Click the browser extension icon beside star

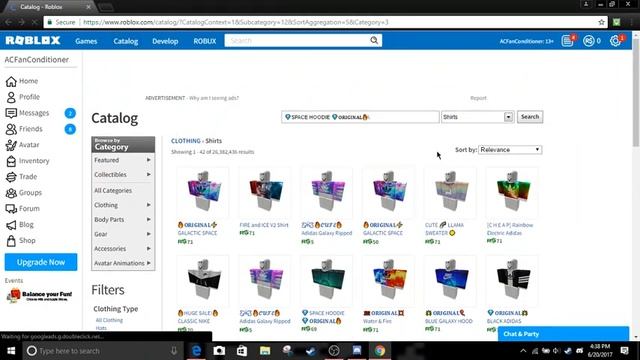616,22
